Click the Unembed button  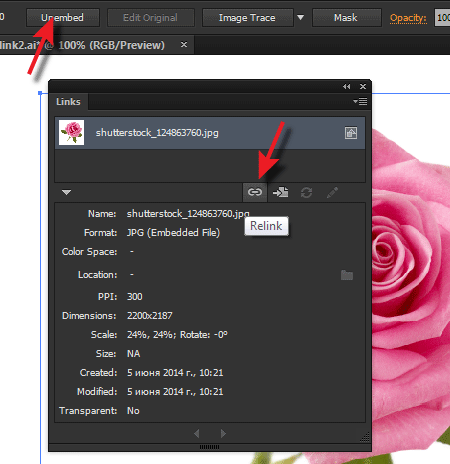coord(63,18)
